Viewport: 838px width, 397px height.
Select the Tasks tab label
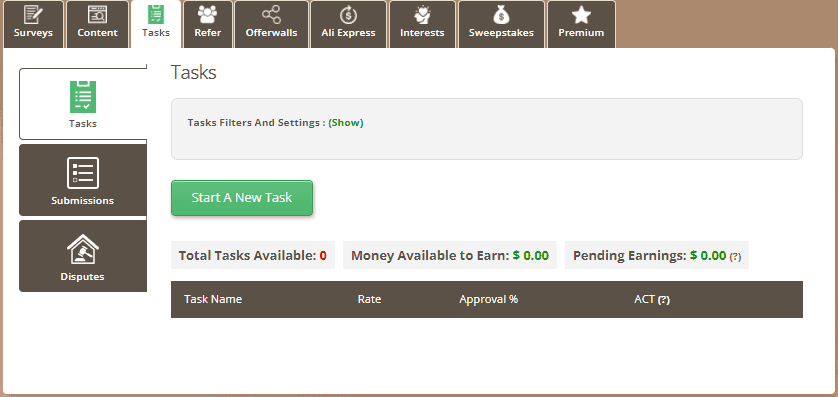point(156,33)
